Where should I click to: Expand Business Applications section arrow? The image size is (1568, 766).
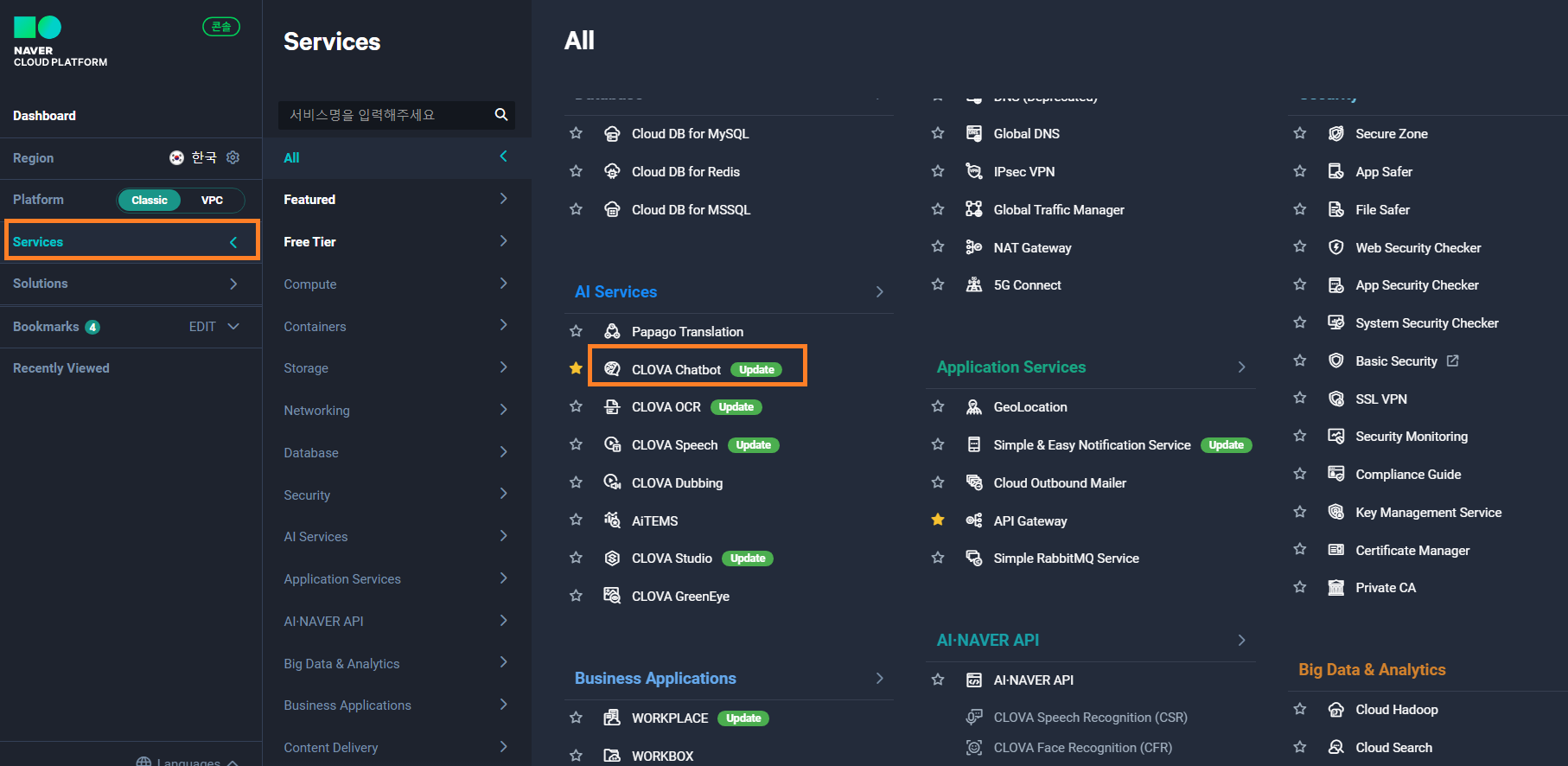pyautogui.click(x=880, y=679)
